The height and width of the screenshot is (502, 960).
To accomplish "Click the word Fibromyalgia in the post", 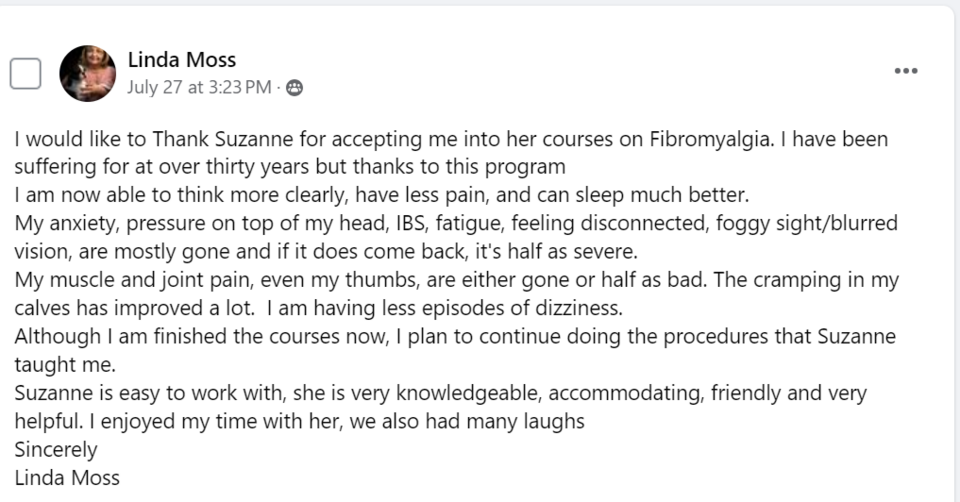I will 709,140.
